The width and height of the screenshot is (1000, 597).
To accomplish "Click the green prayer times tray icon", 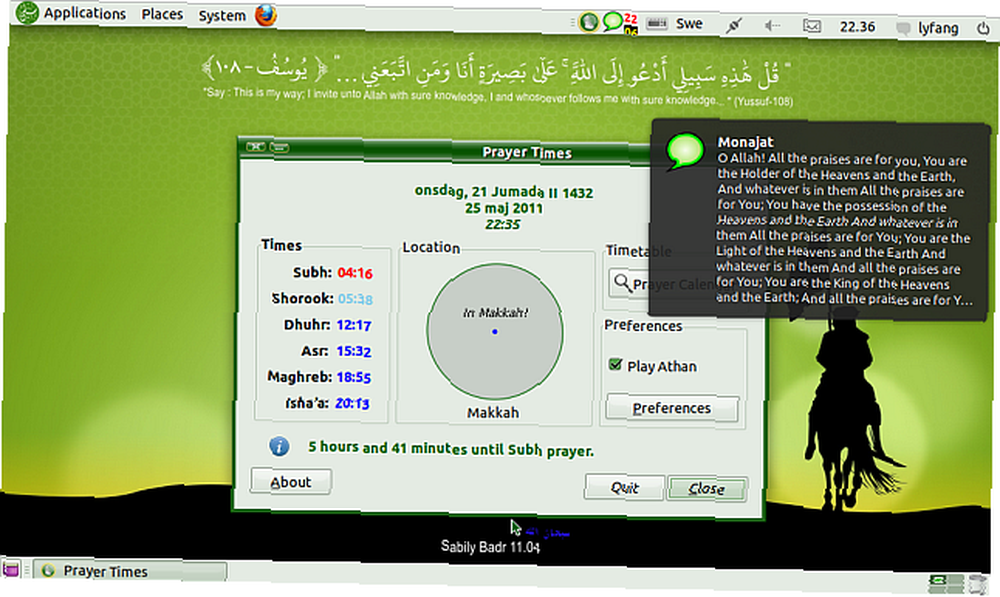I will tap(589, 22).
